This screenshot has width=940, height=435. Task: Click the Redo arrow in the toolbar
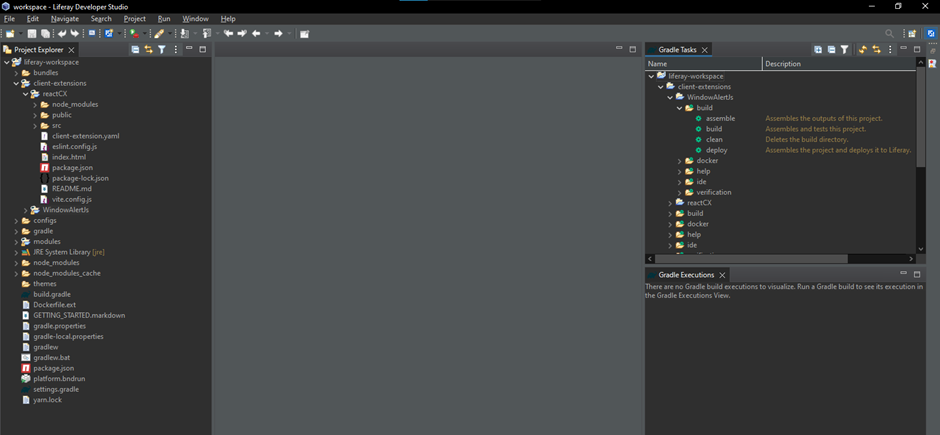pyautogui.click(x=74, y=34)
